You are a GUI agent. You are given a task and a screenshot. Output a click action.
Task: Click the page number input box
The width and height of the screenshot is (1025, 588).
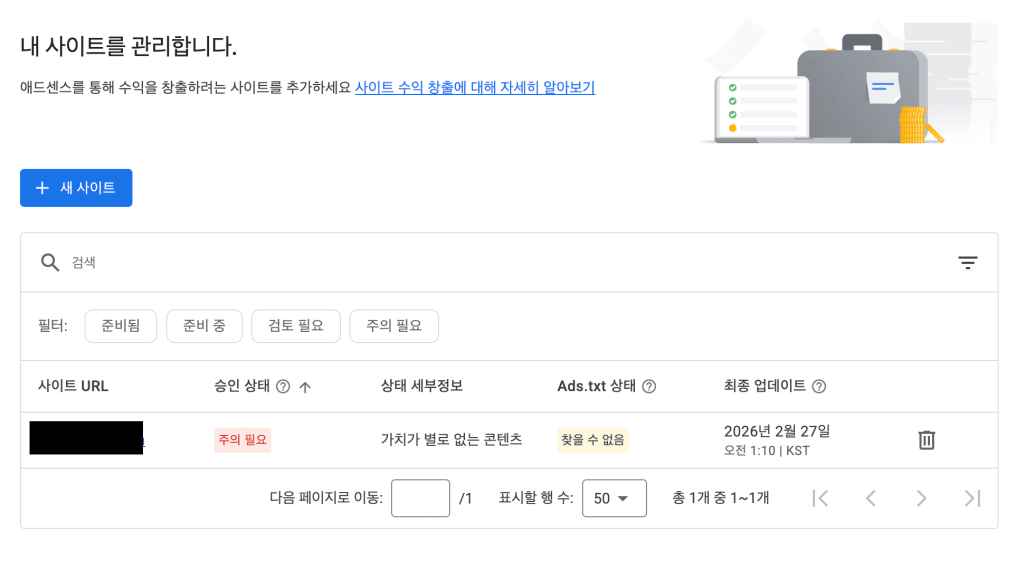(420, 498)
